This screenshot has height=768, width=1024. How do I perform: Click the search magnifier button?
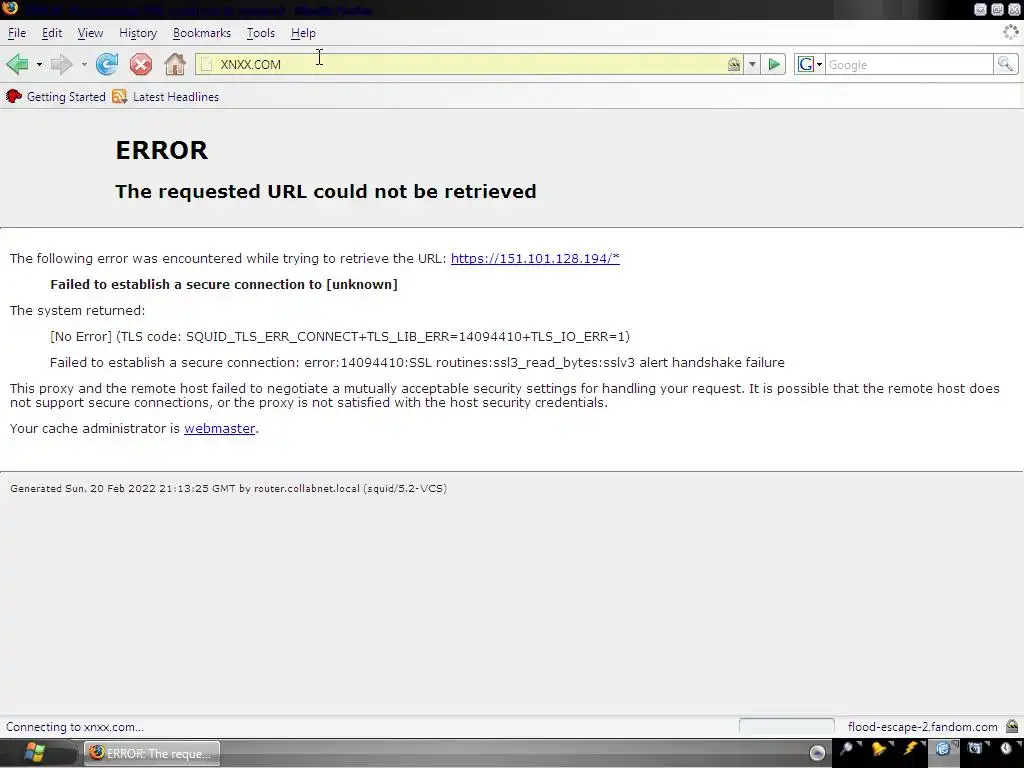1005,64
